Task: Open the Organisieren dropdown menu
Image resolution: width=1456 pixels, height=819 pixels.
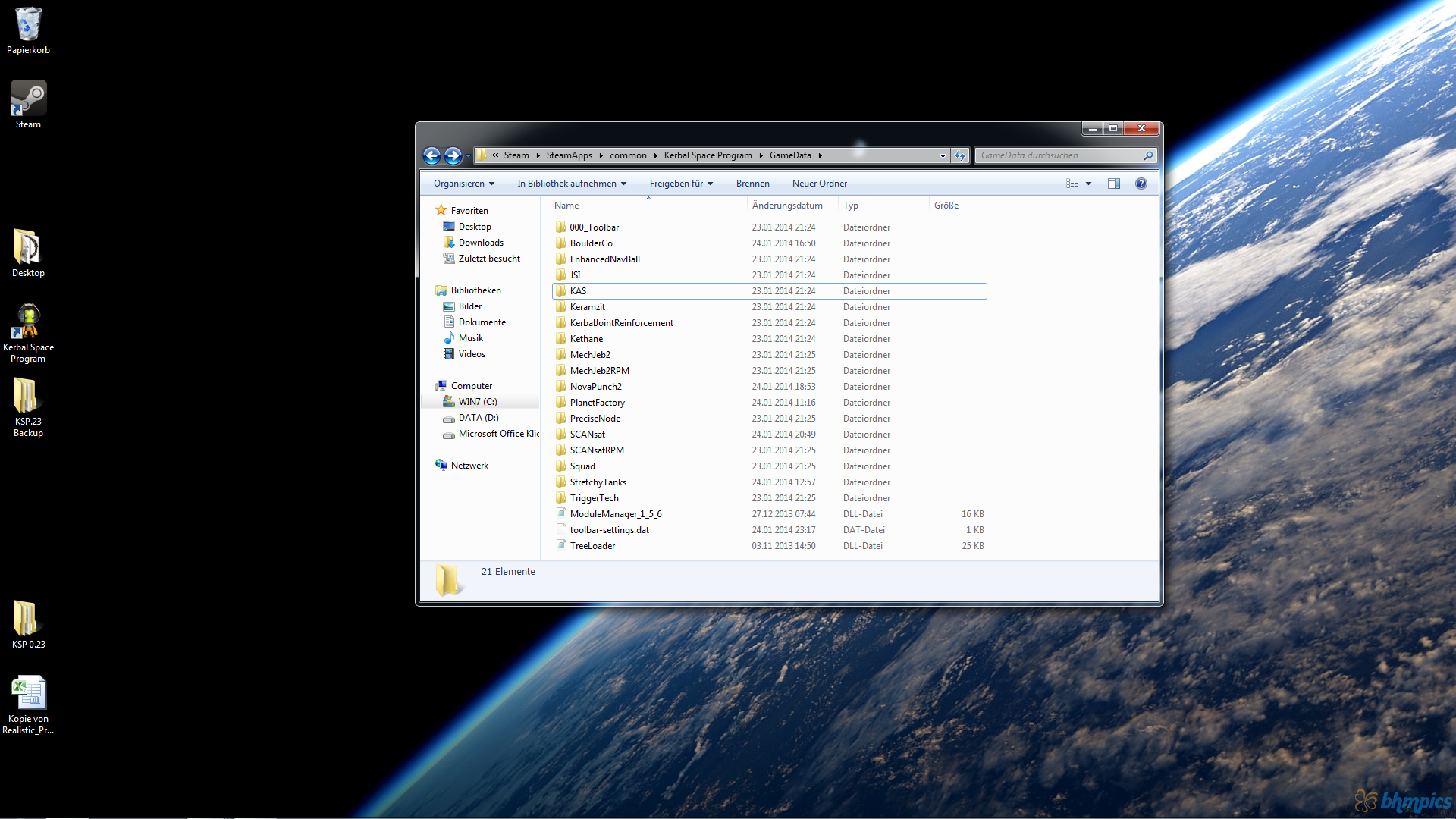Action: click(463, 184)
